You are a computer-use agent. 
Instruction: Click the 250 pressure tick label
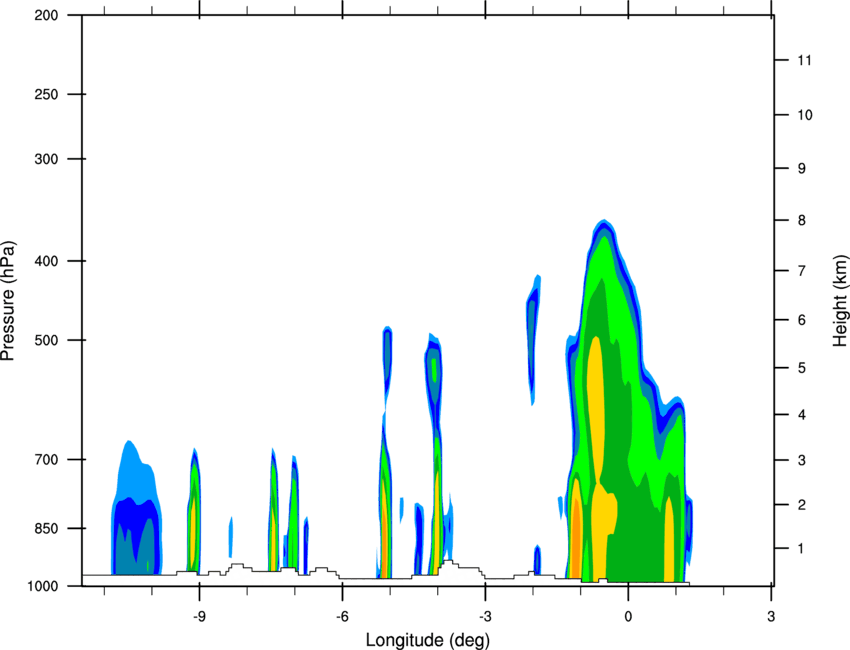(46, 94)
